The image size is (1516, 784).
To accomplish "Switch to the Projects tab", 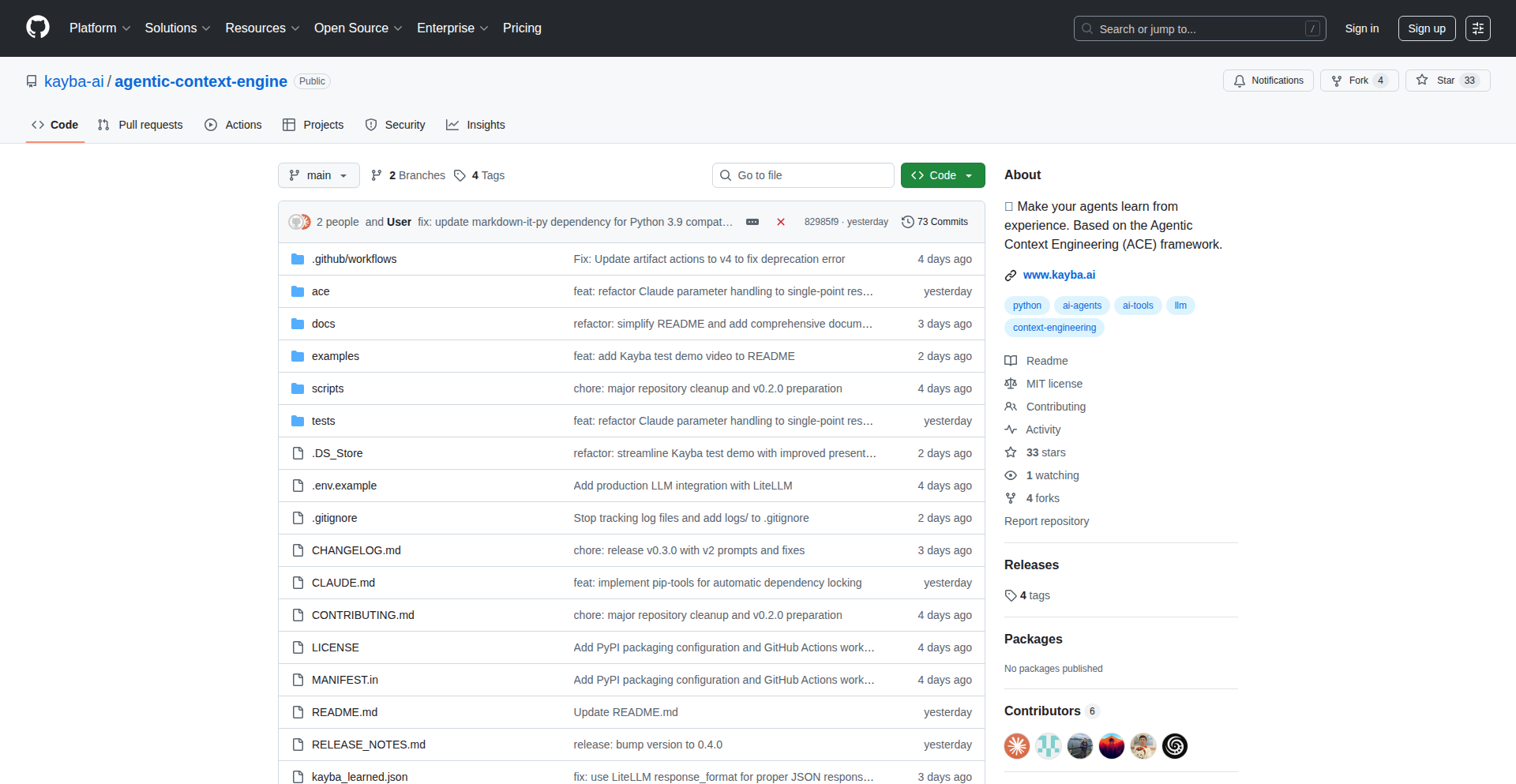I will (x=313, y=125).
